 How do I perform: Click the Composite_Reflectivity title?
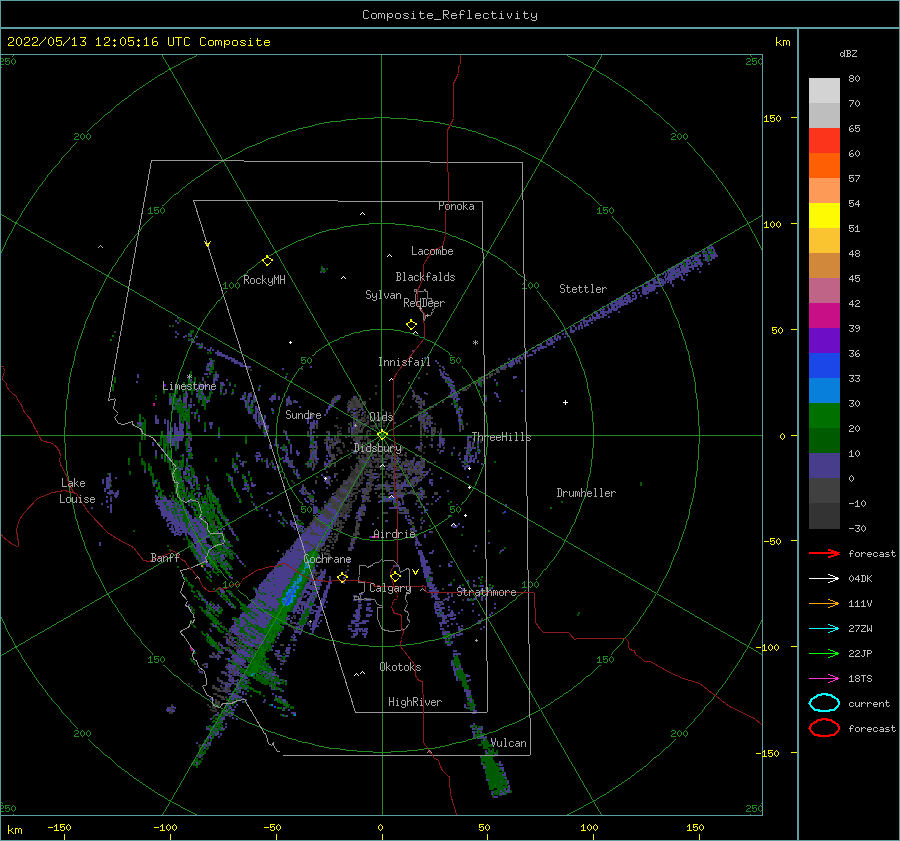[450, 15]
